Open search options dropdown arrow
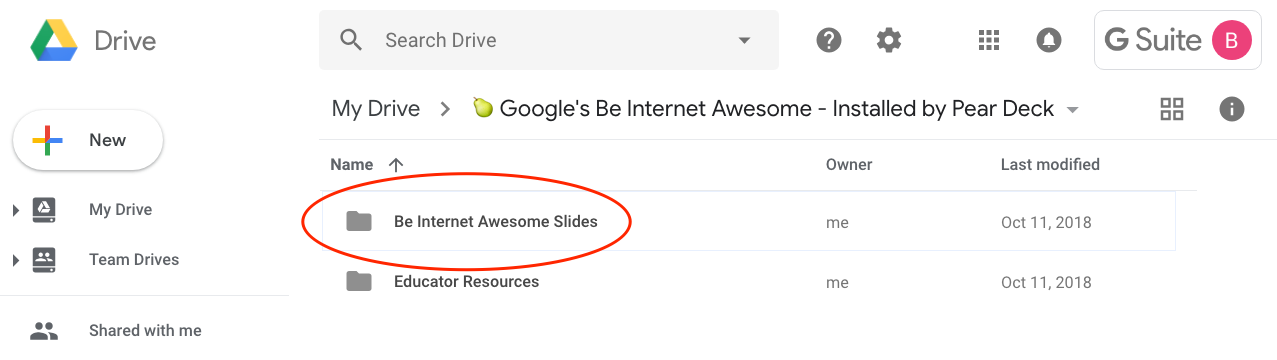1277x360 pixels. tap(744, 41)
